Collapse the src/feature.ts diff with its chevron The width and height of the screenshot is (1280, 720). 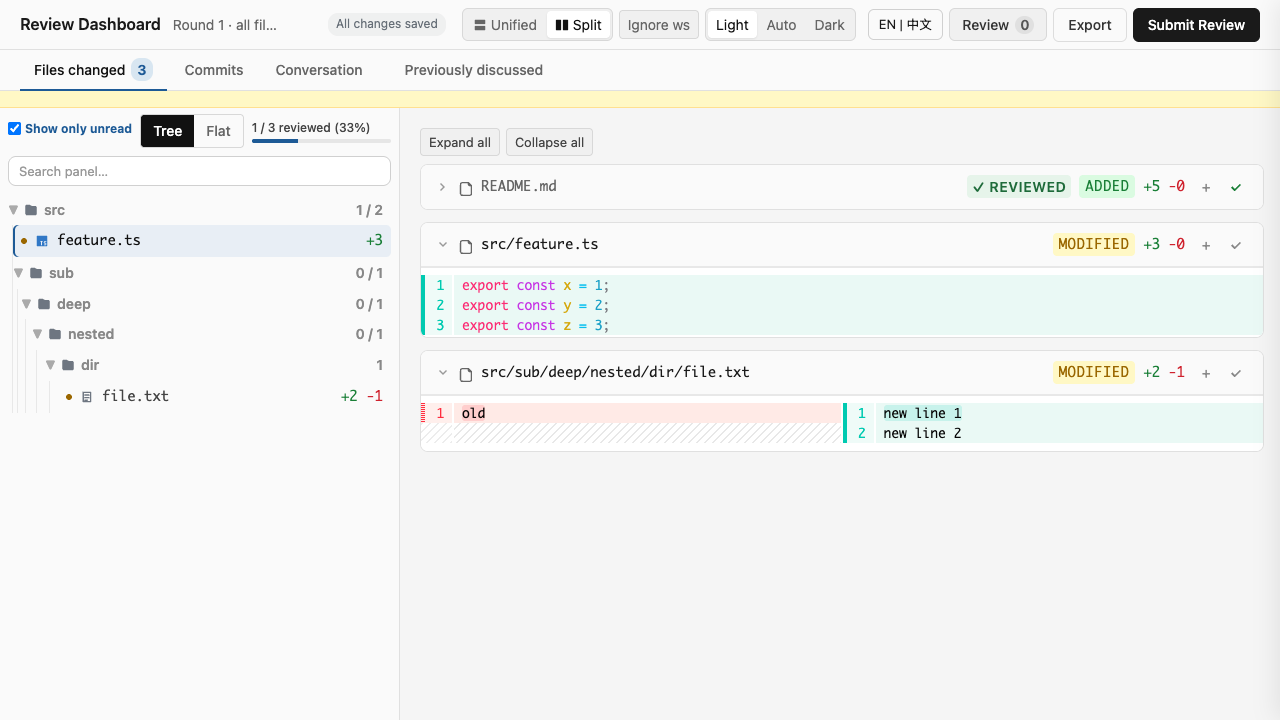[442, 245]
